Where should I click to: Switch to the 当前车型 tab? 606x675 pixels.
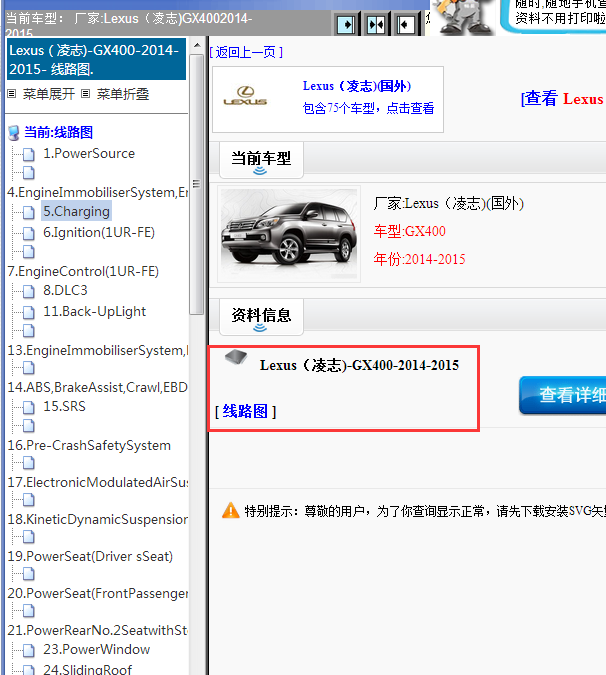261,159
